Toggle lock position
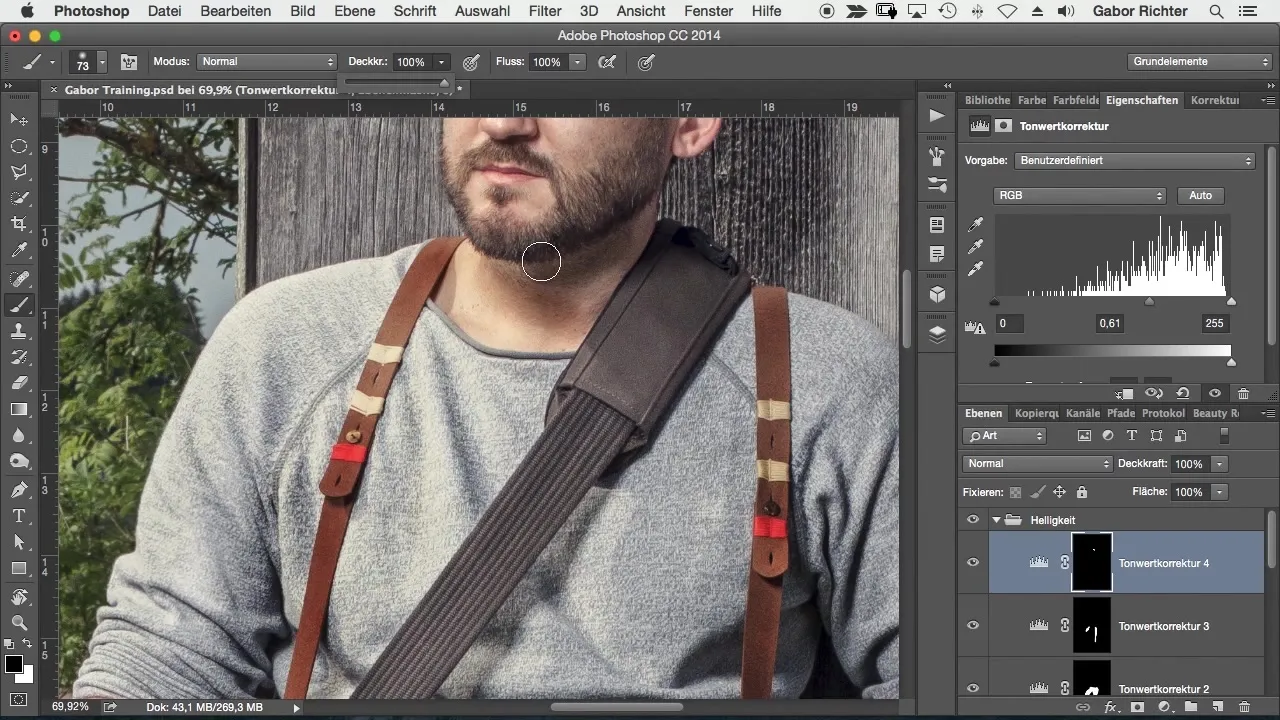The image size is (1280, 720). coord(1059,492)
